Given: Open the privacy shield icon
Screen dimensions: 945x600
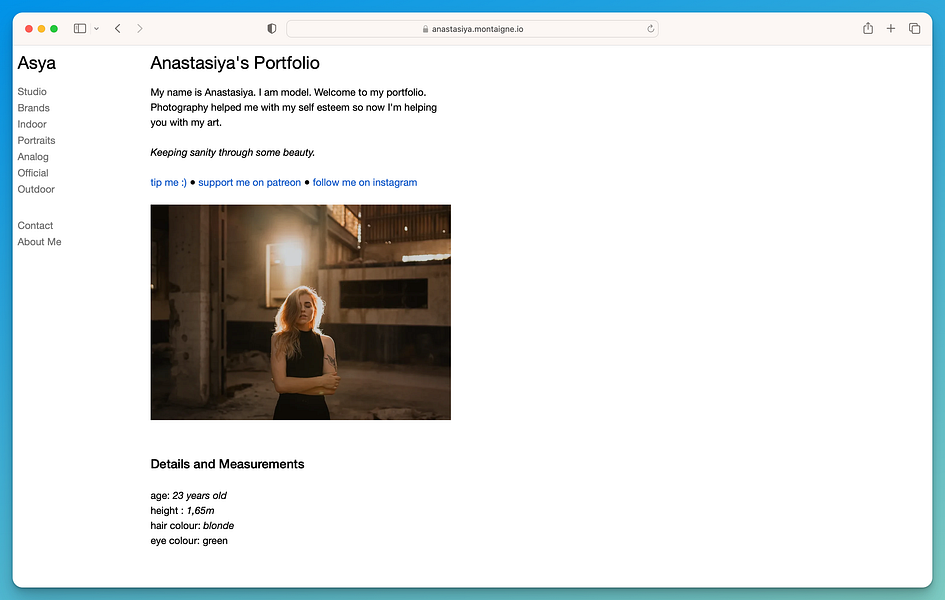Looking at the screenshot, I should coord(272,28).
